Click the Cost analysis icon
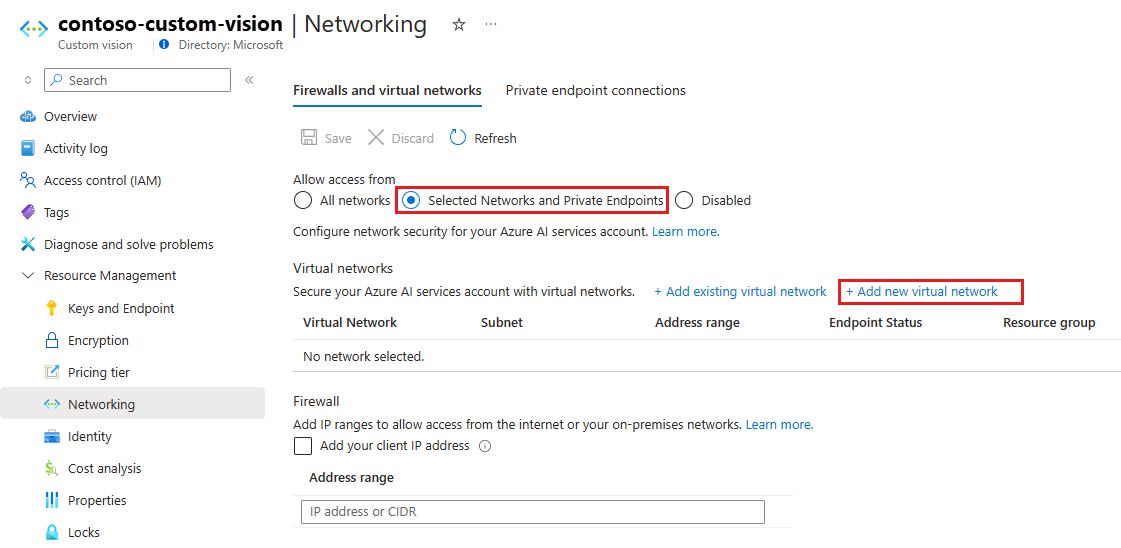 (x=52, y=469)
